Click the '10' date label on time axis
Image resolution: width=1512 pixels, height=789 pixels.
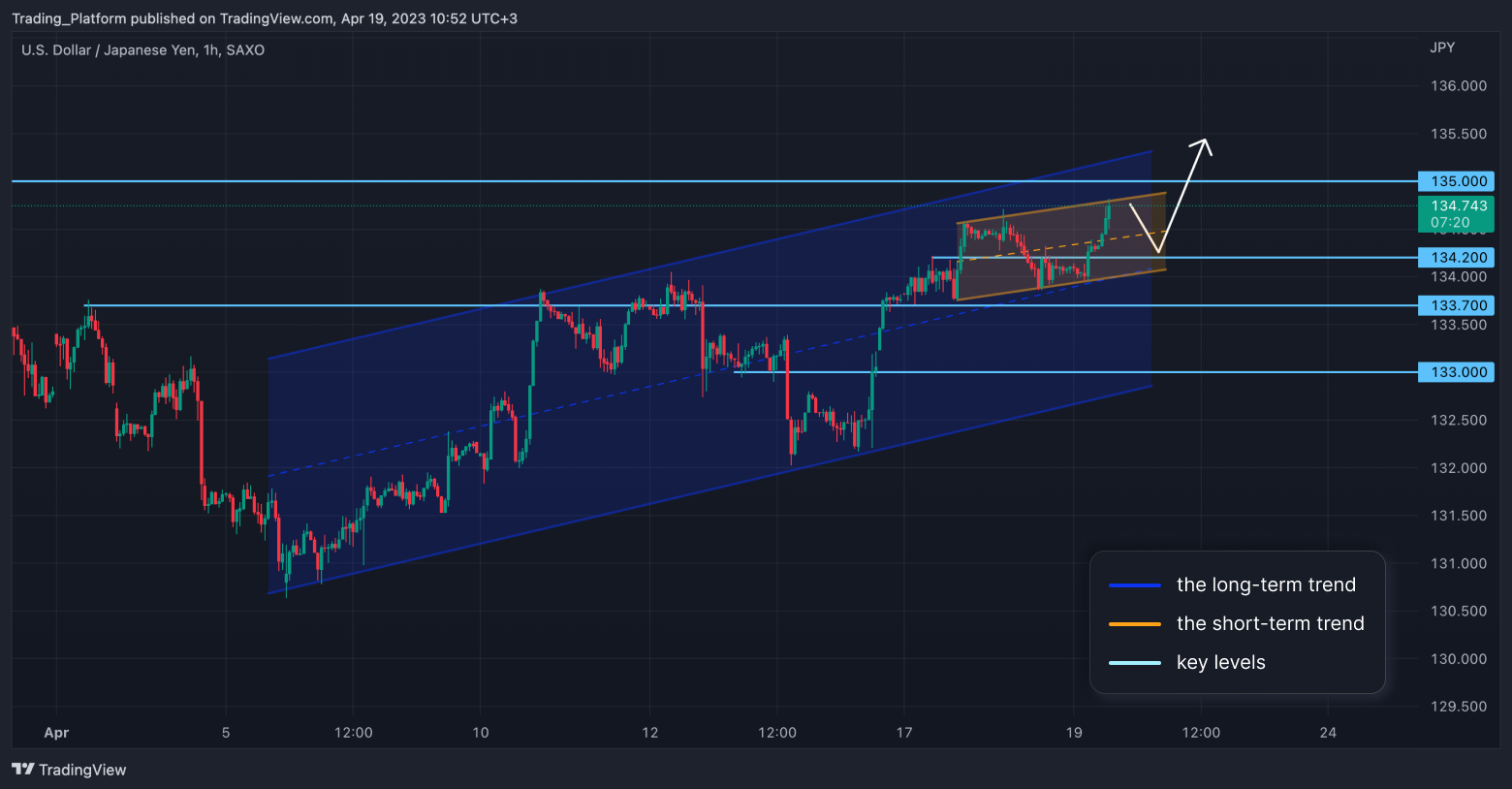click(481, 733)
